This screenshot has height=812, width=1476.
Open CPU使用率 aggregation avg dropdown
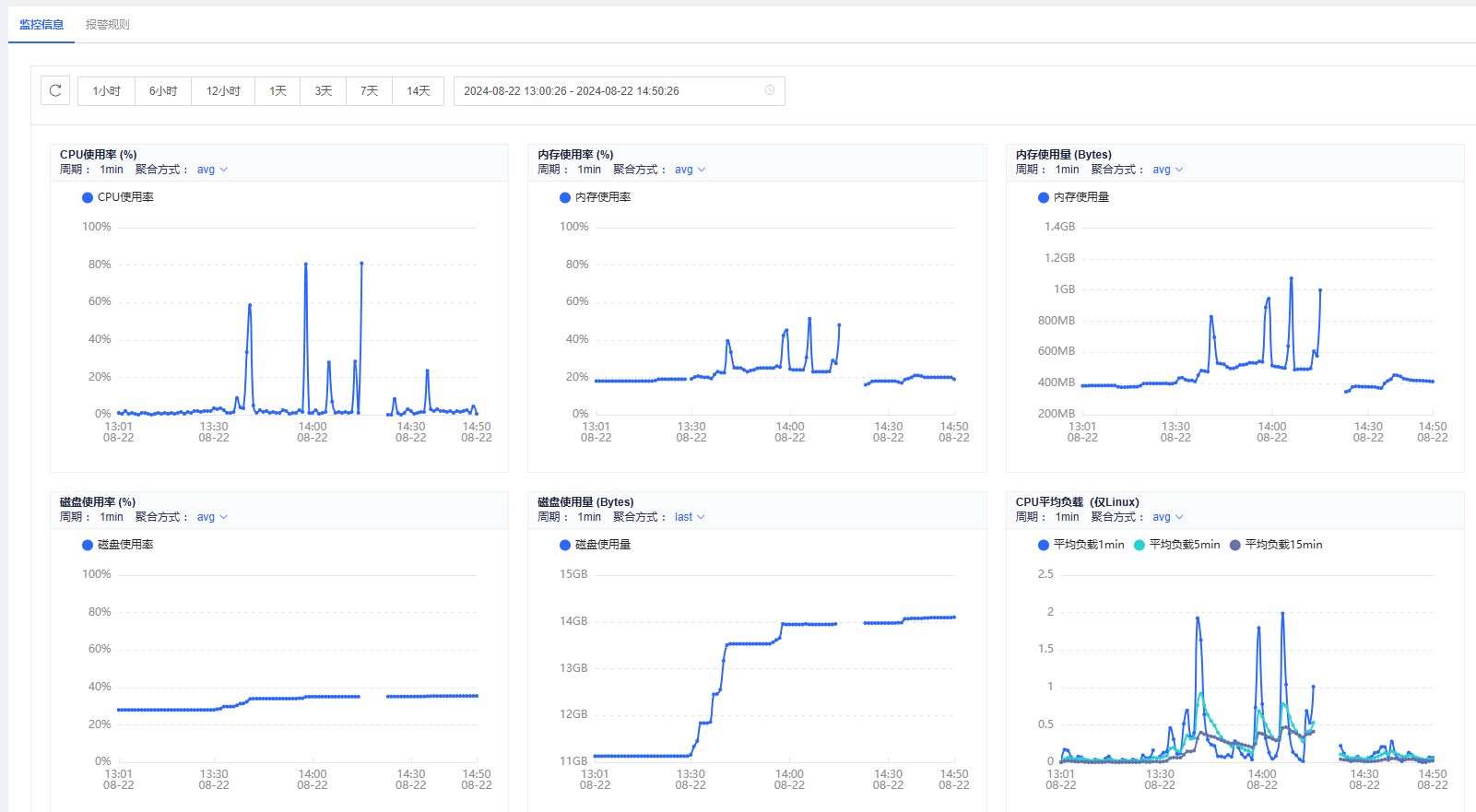(212, 170)
